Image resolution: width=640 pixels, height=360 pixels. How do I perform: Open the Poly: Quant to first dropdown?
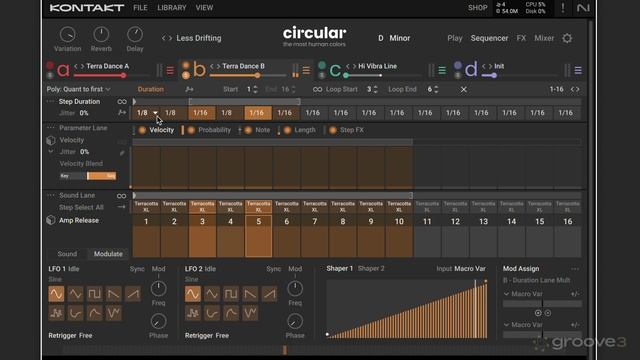tap(78, 89)
